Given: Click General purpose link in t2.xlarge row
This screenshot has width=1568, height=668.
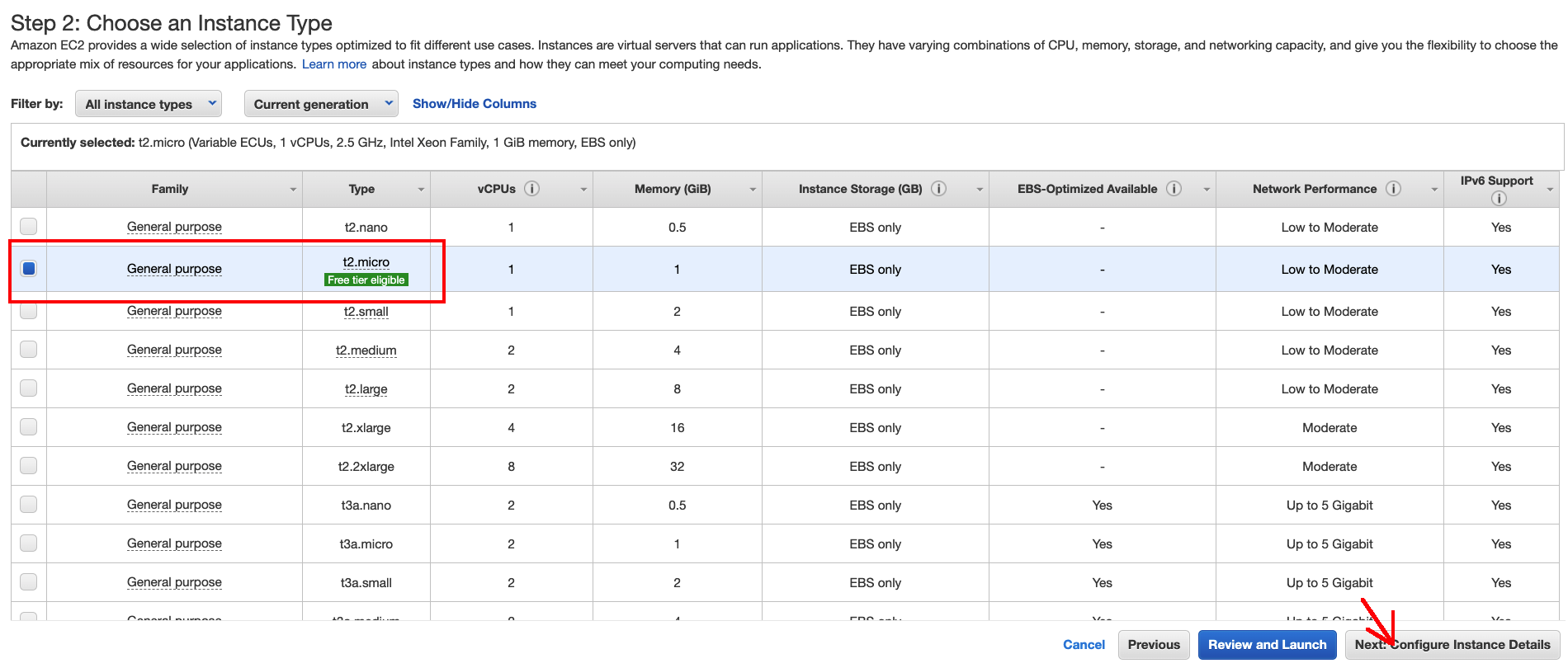Looking at the screenshot, I should coord(174,427).
